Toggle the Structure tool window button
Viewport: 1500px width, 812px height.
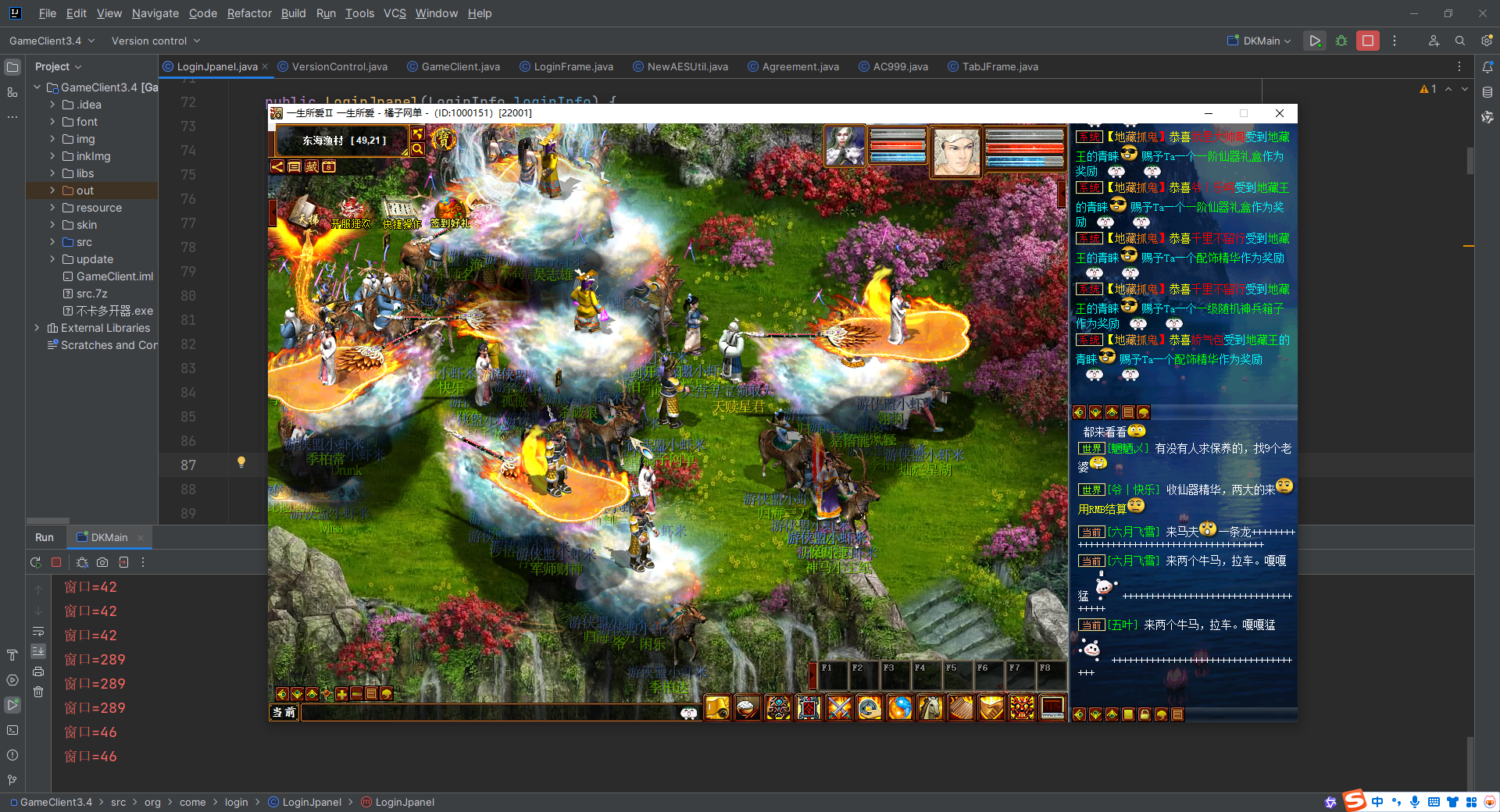coord(12,92)
